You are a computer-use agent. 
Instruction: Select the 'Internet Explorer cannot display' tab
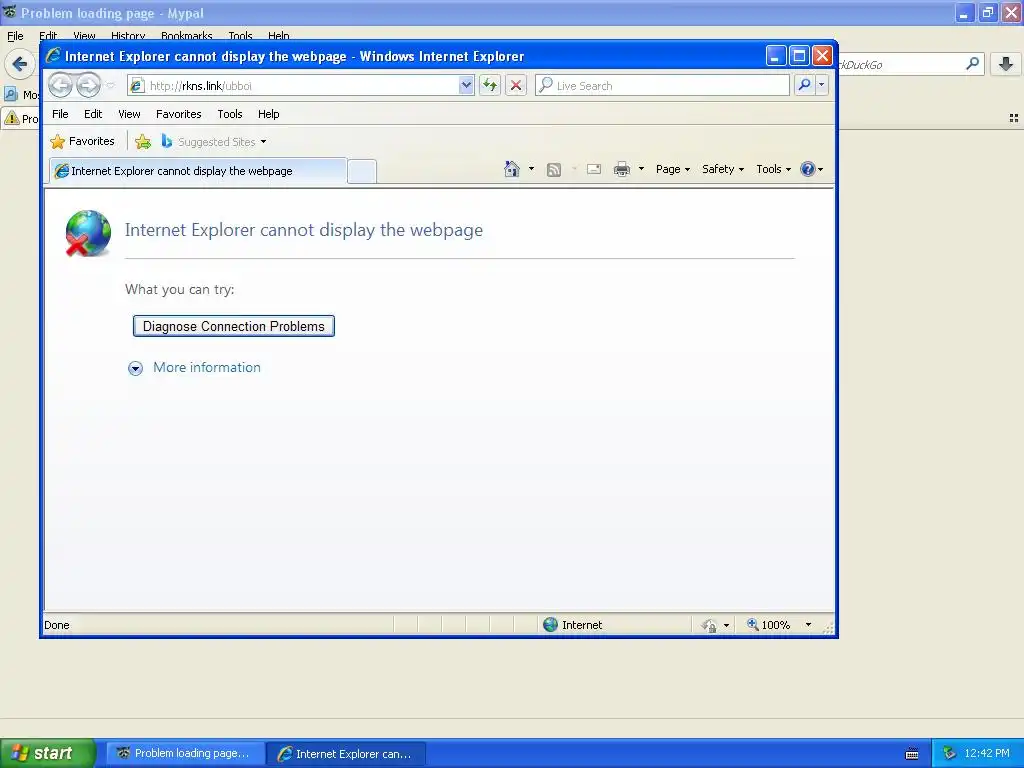(198, 171)
